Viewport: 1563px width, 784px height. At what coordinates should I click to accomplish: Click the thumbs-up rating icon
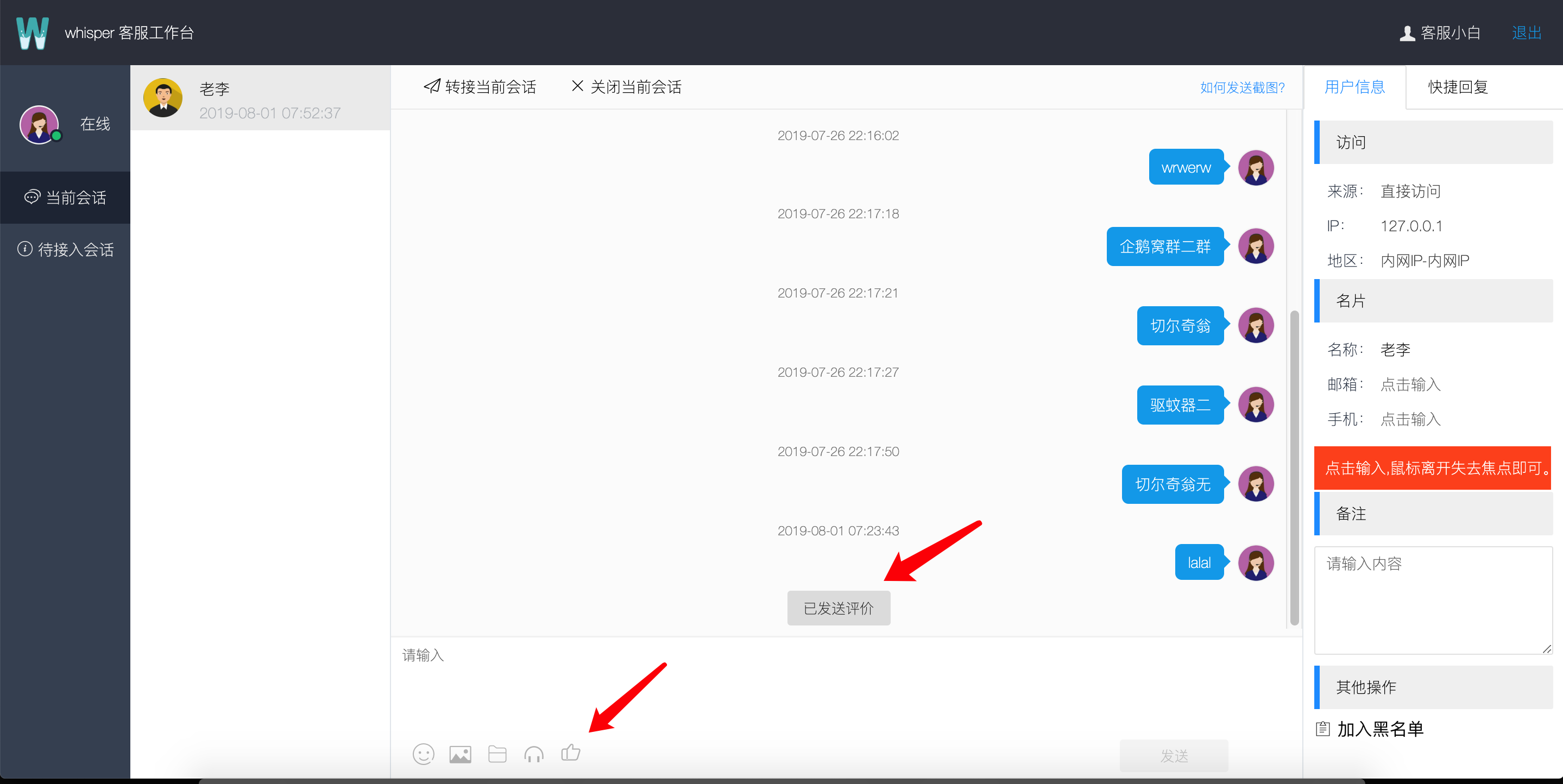click(x=570, y=753)
